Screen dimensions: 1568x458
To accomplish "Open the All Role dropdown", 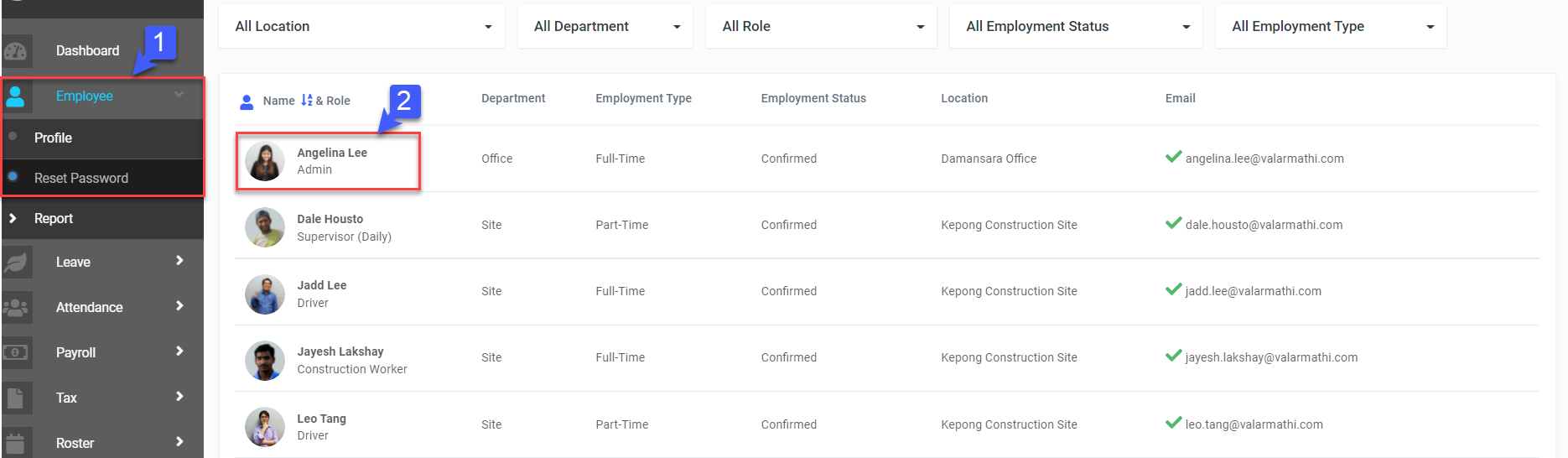I will 821,27.
